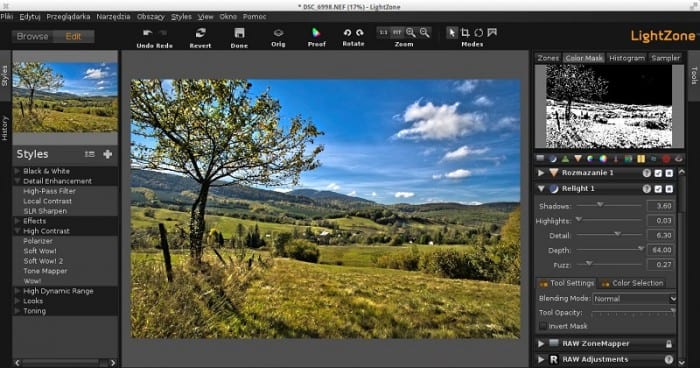Show original image with Orig icon

point(278,33)
